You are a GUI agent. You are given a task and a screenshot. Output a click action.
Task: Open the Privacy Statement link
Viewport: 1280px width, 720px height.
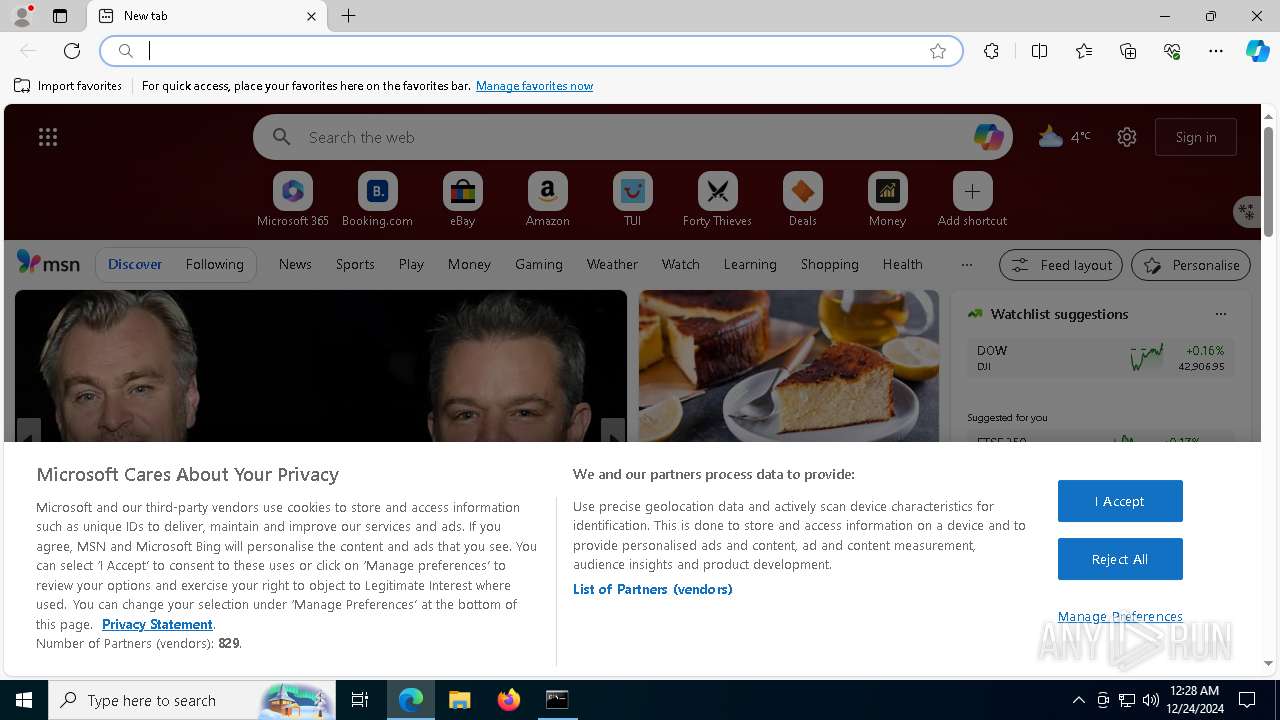point(157,624)
